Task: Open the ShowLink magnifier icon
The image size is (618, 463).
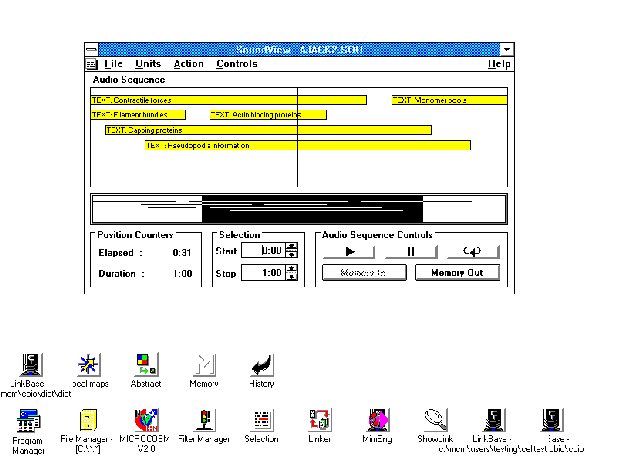Action: 434,420
